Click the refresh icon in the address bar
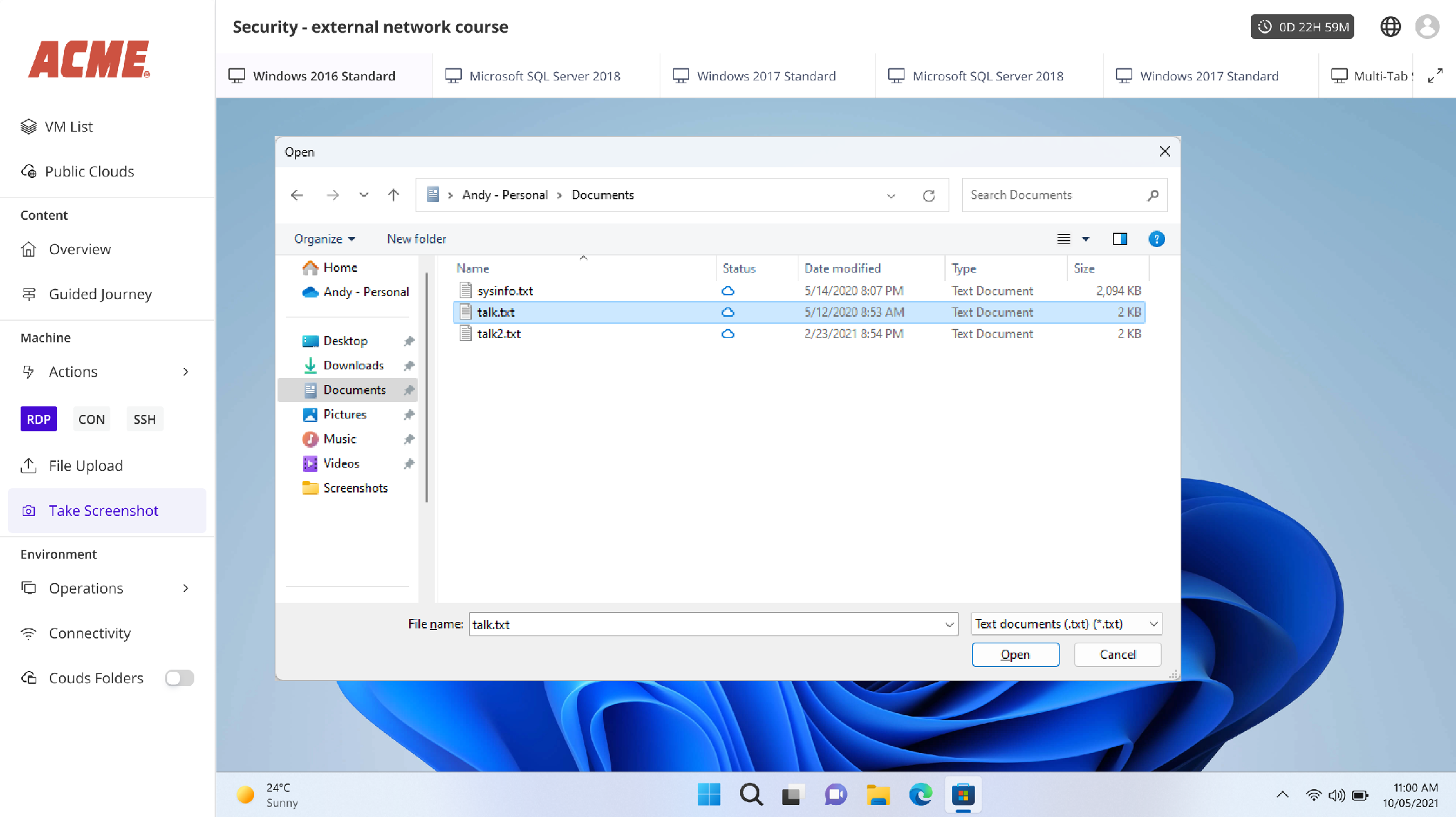The image size is (1456, 817). 929,196
